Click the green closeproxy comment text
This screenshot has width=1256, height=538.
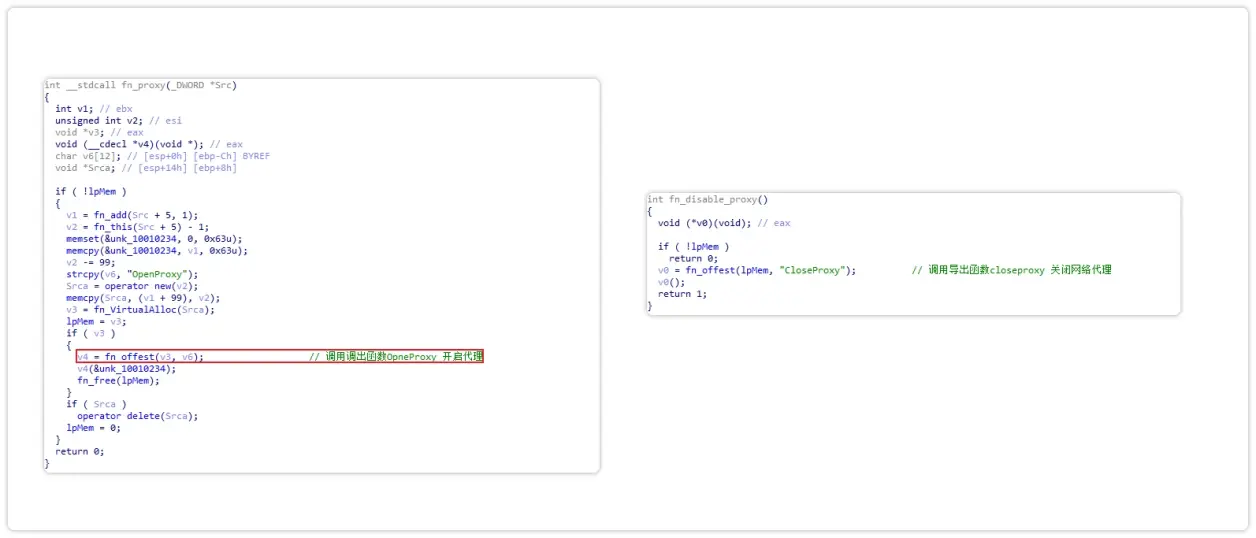point(1011,270)
